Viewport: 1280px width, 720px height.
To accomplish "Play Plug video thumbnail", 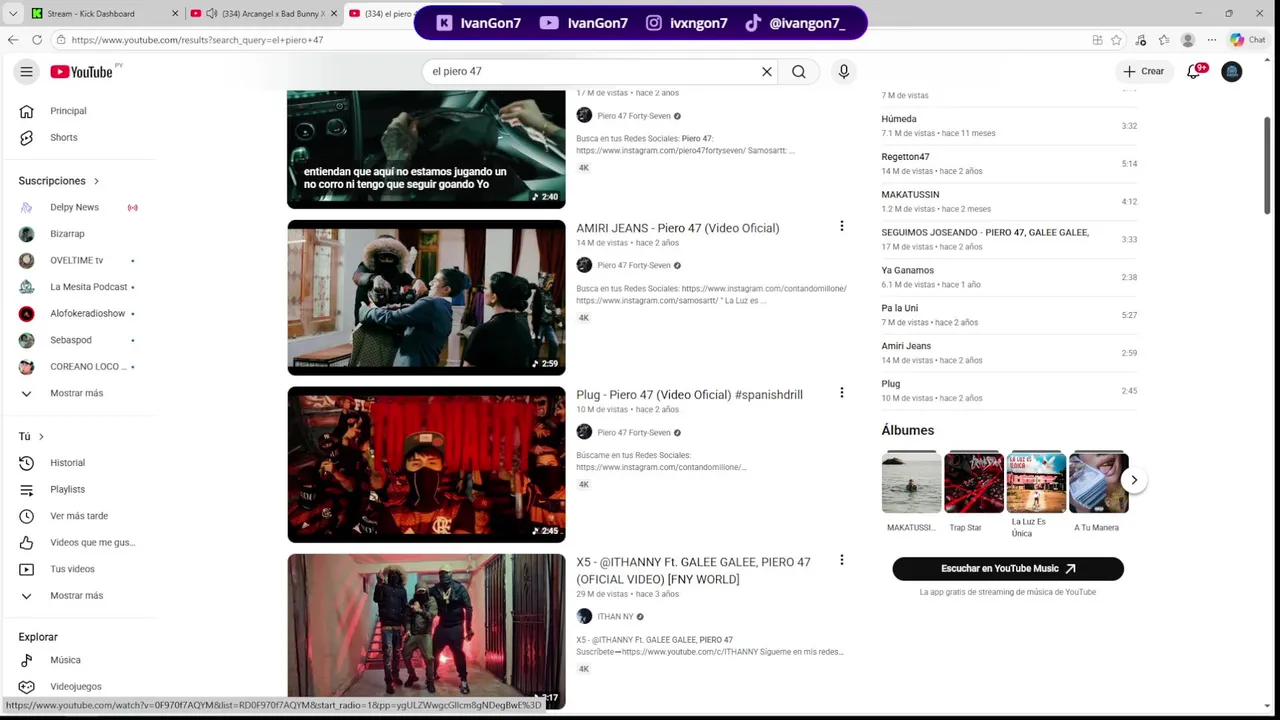I will pyautogui.click(x=426, y=465).
